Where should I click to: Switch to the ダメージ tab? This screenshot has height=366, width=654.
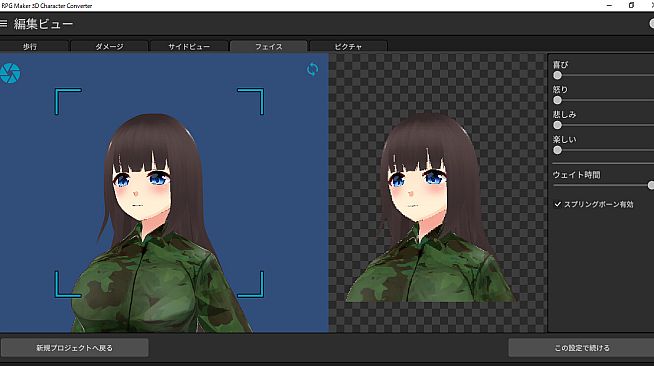click(109, 46)
